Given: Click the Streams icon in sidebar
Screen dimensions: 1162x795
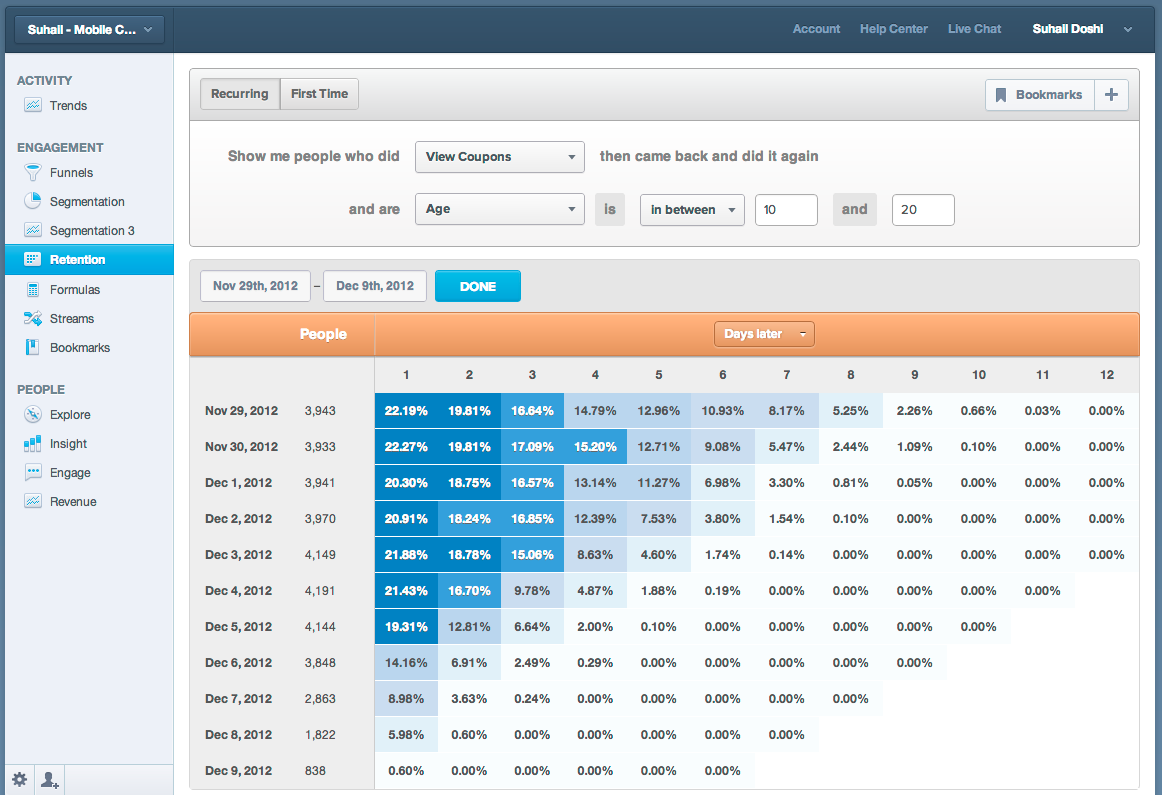Looking at the screenshot, I should pyautogui.click(x=33, y=318).
